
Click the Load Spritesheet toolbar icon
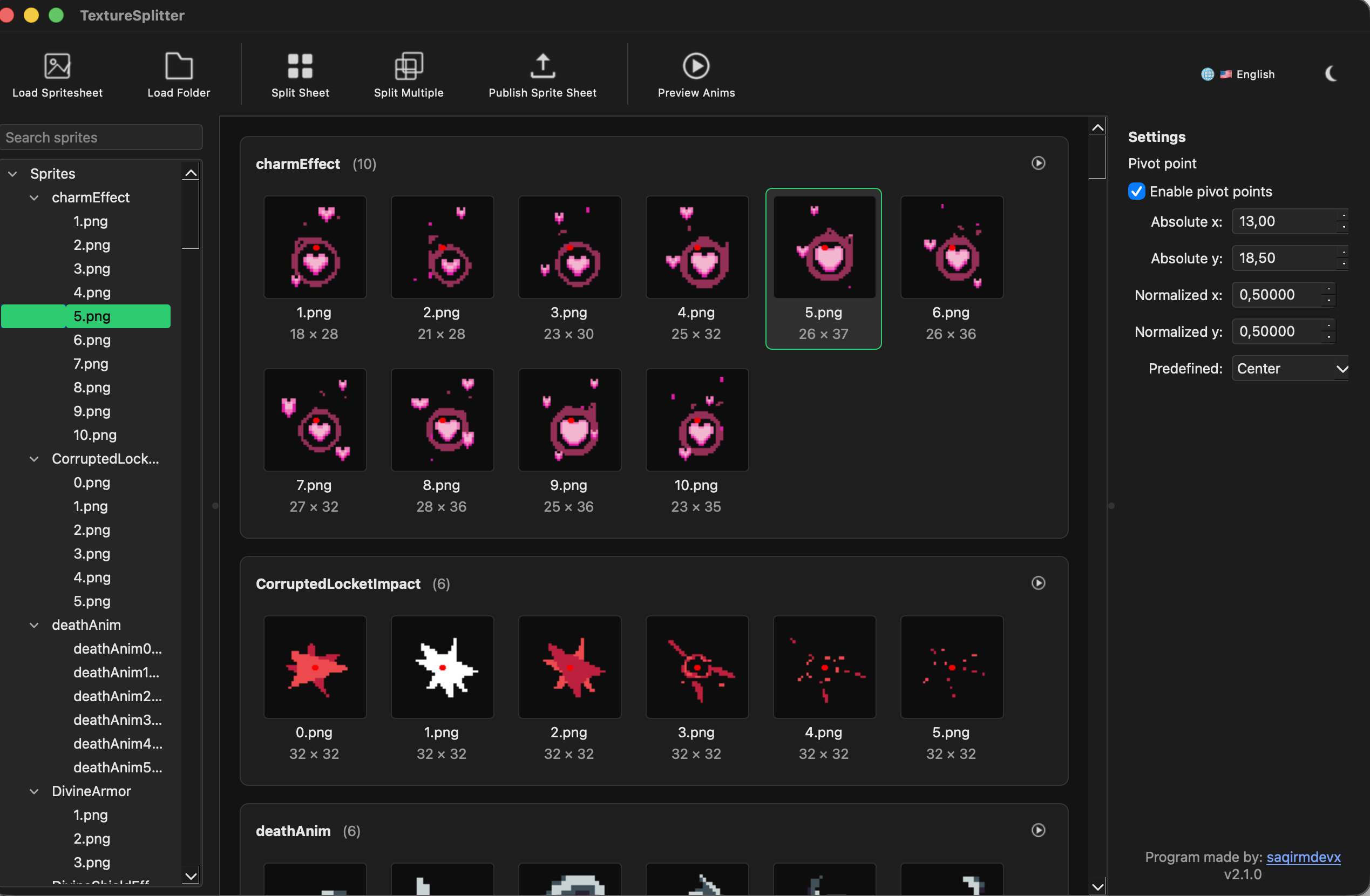tap(57, 76)
